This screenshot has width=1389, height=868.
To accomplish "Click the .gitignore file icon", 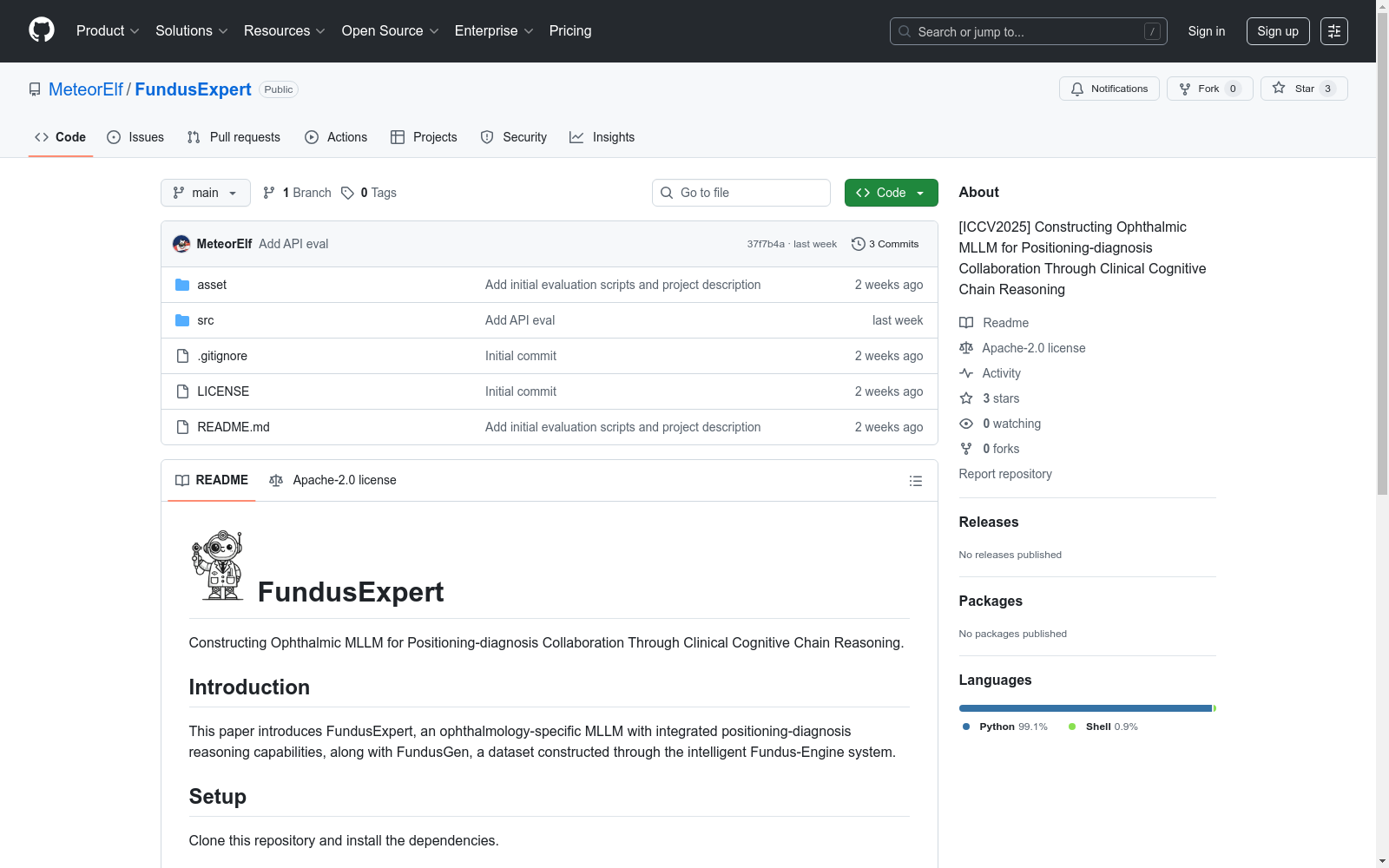I will click(182, 356).
